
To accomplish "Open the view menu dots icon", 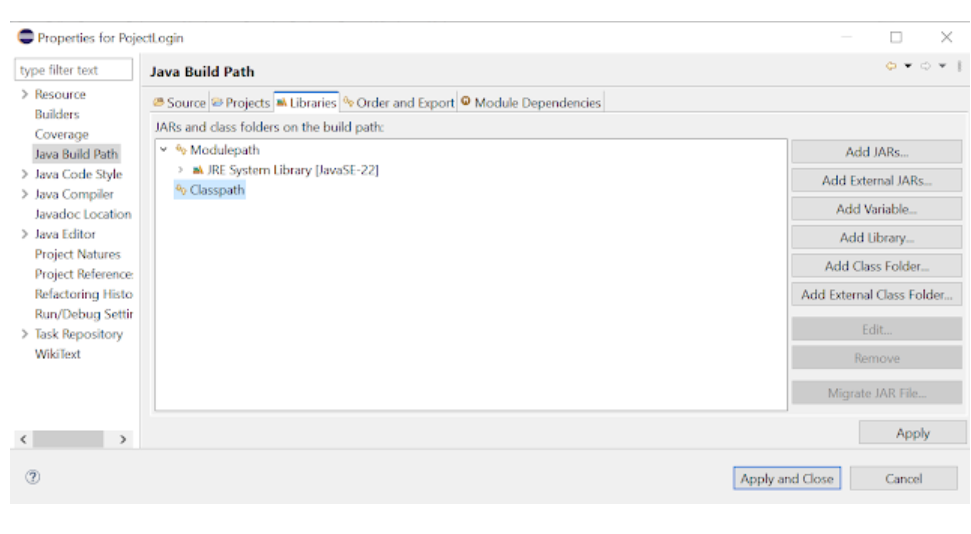I will [959, 66].
